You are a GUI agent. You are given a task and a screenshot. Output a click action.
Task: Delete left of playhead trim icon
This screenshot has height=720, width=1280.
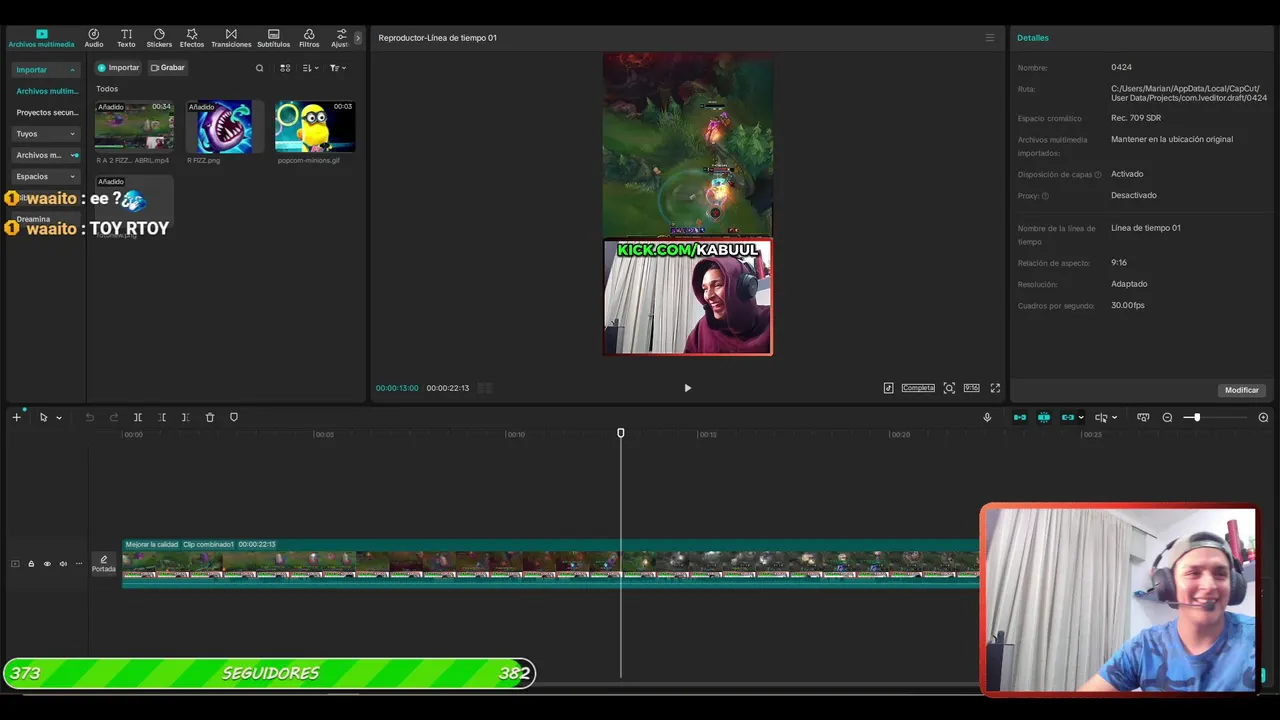pyautogui.click(x=162, y=417)
